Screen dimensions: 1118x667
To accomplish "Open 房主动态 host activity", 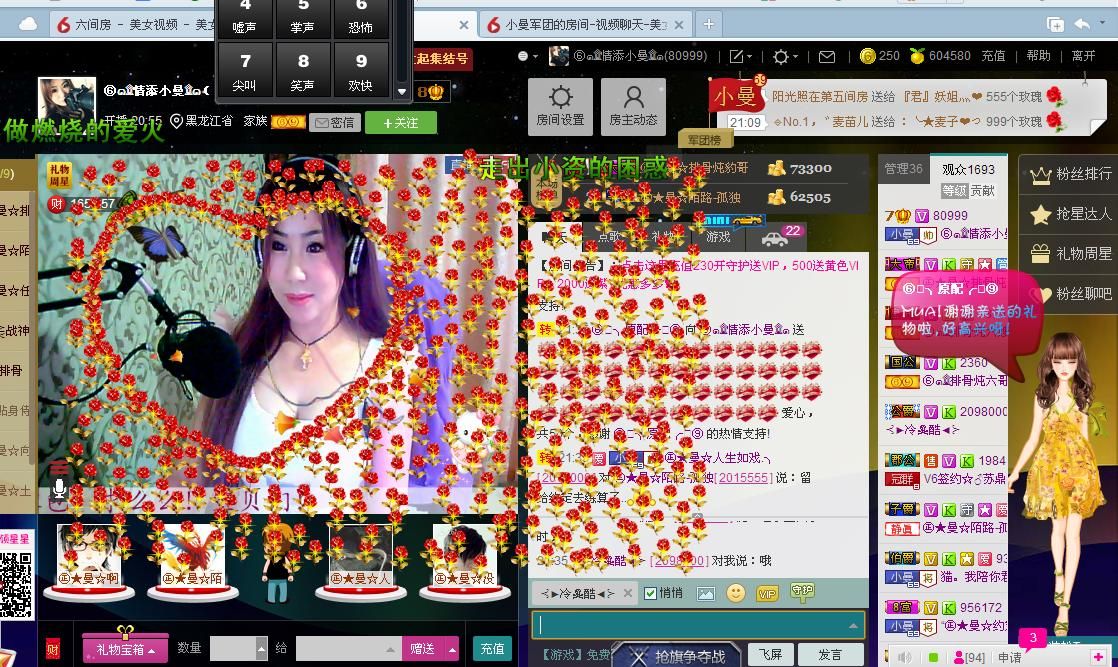I will [x=633, y=106].
